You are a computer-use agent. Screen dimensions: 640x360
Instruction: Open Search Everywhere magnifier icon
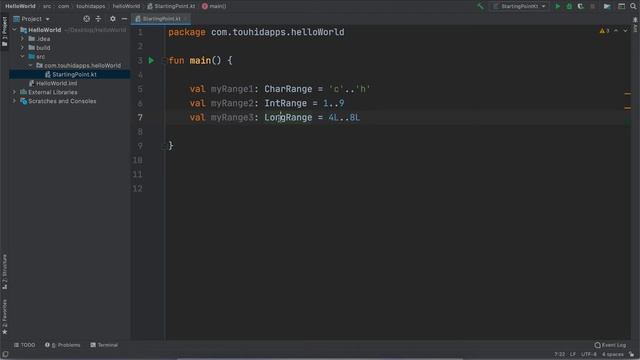tap(633, 6)
